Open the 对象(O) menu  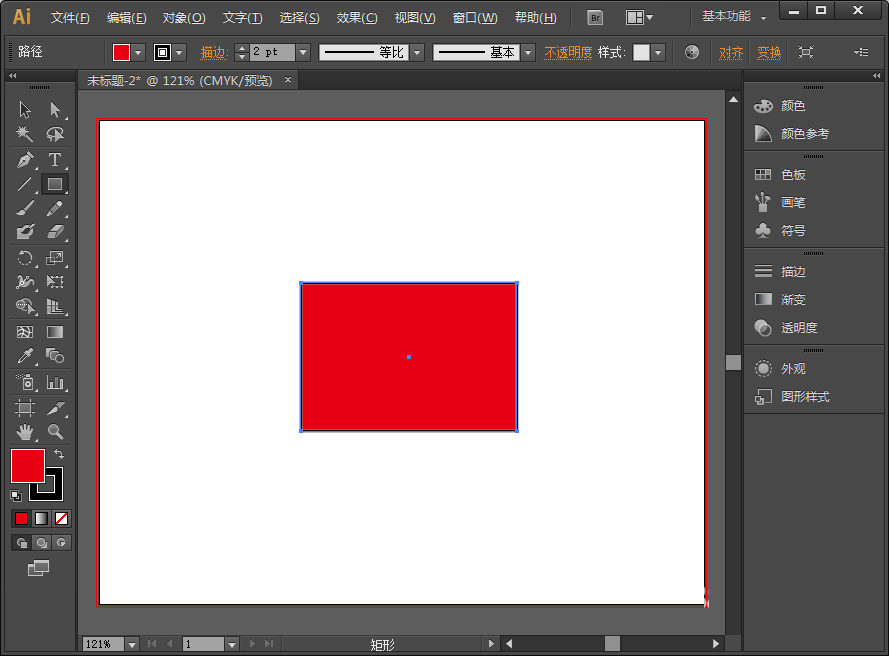point(184,18)
